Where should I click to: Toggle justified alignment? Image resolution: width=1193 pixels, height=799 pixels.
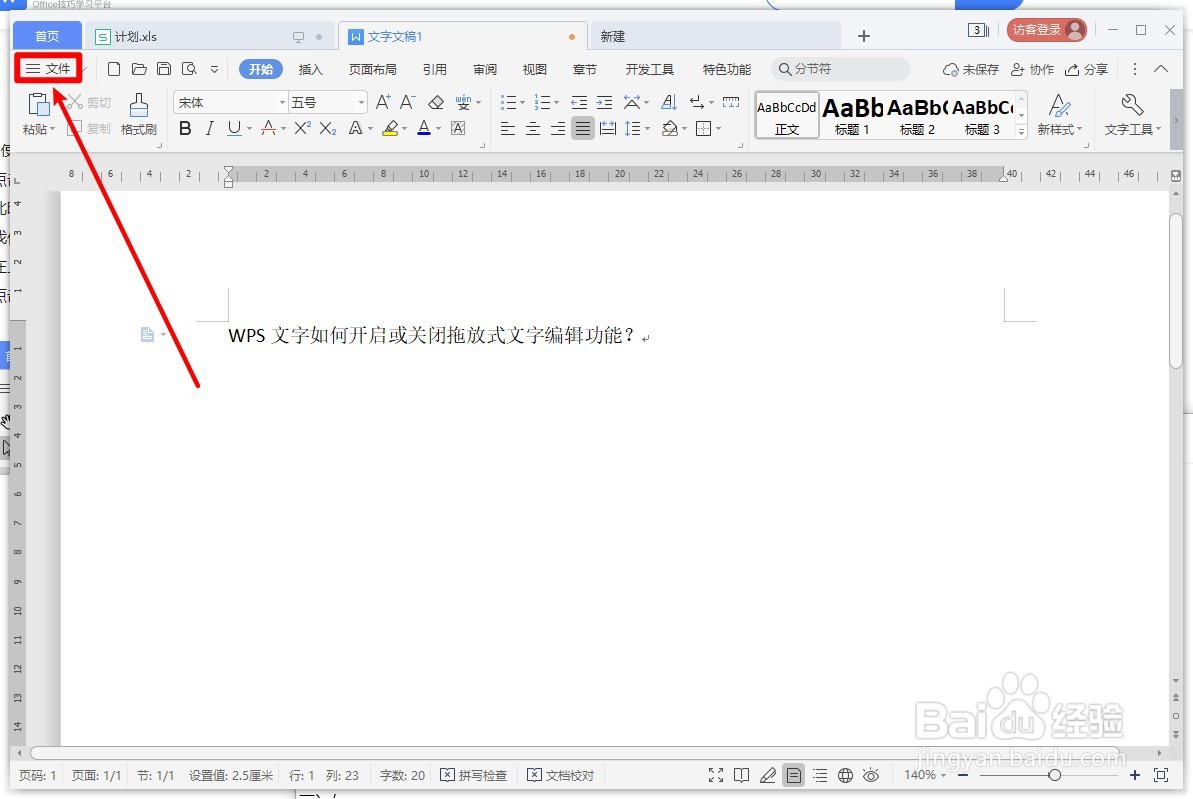click(582, 129)
